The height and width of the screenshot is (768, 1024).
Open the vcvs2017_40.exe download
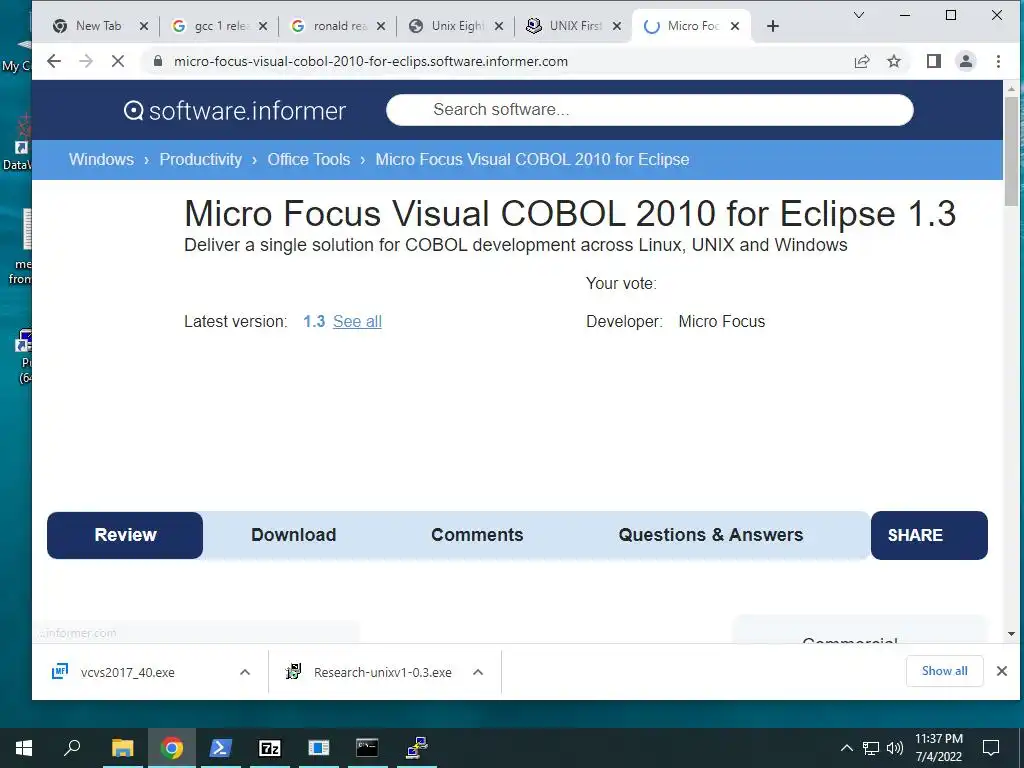tap(127, 672)
